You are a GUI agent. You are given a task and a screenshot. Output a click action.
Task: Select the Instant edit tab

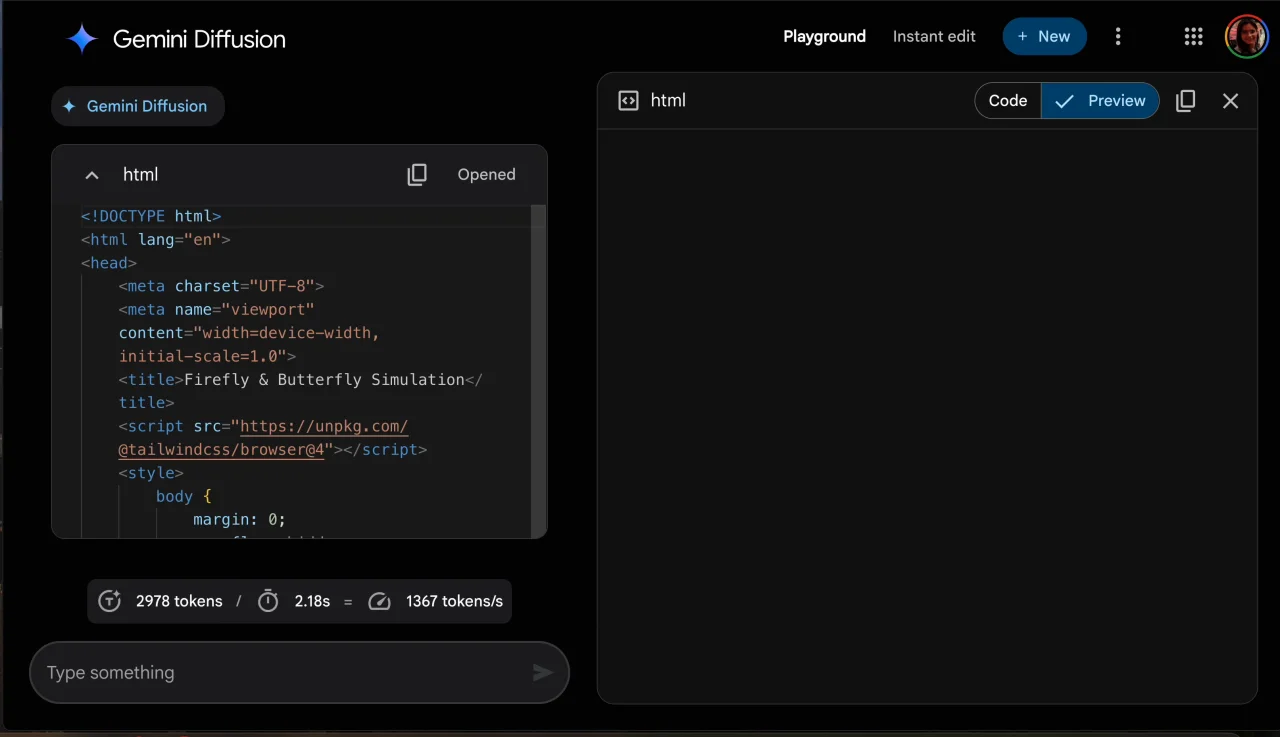pyautogui.click(x=934, y=37)
